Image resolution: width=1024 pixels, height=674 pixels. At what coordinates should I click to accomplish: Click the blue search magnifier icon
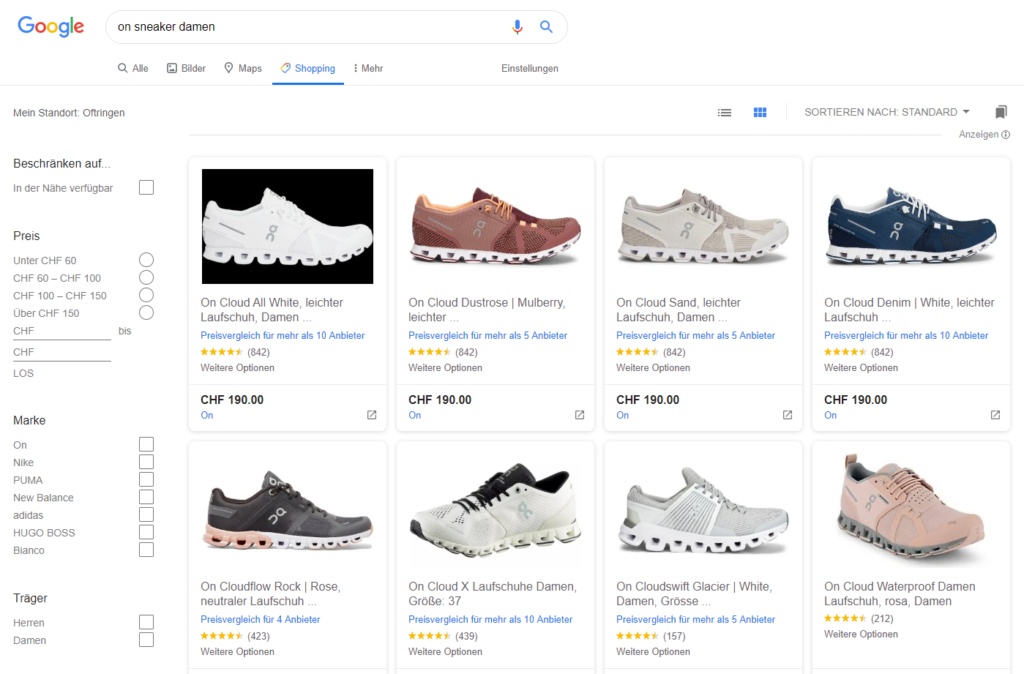(546, 27)
